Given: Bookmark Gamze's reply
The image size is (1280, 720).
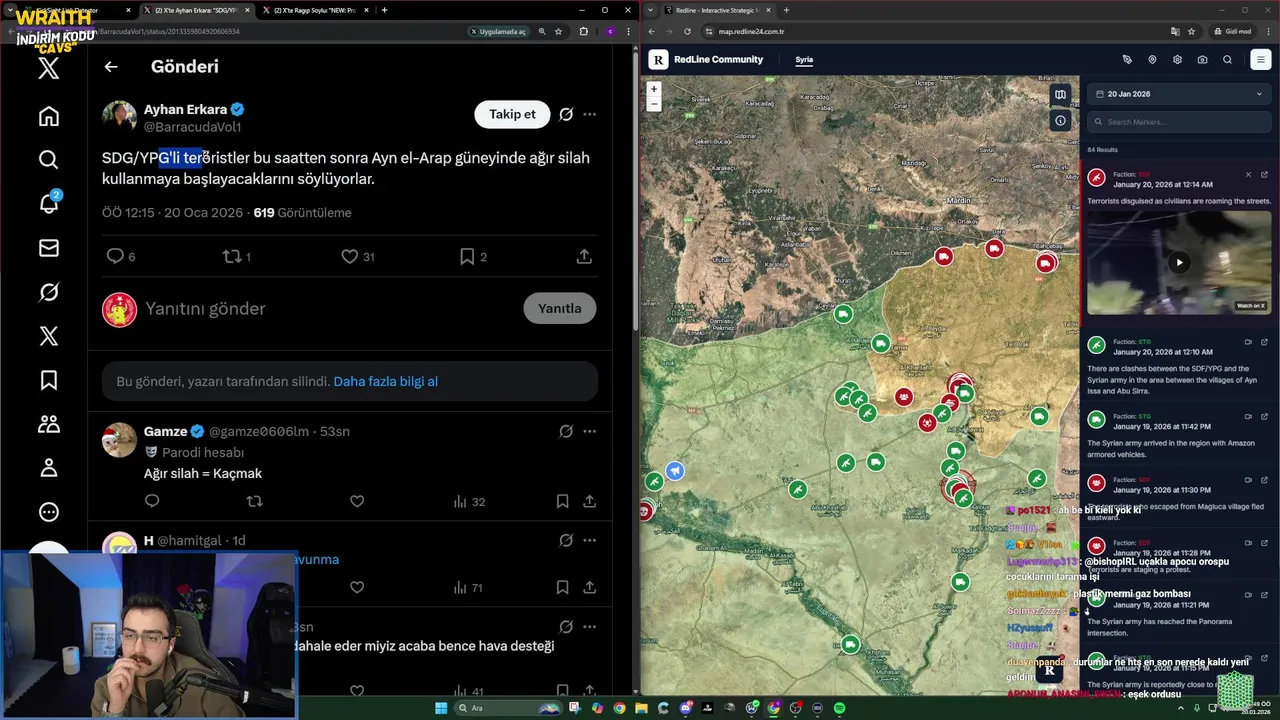Looking at the screenshot, I should (562, 501).
